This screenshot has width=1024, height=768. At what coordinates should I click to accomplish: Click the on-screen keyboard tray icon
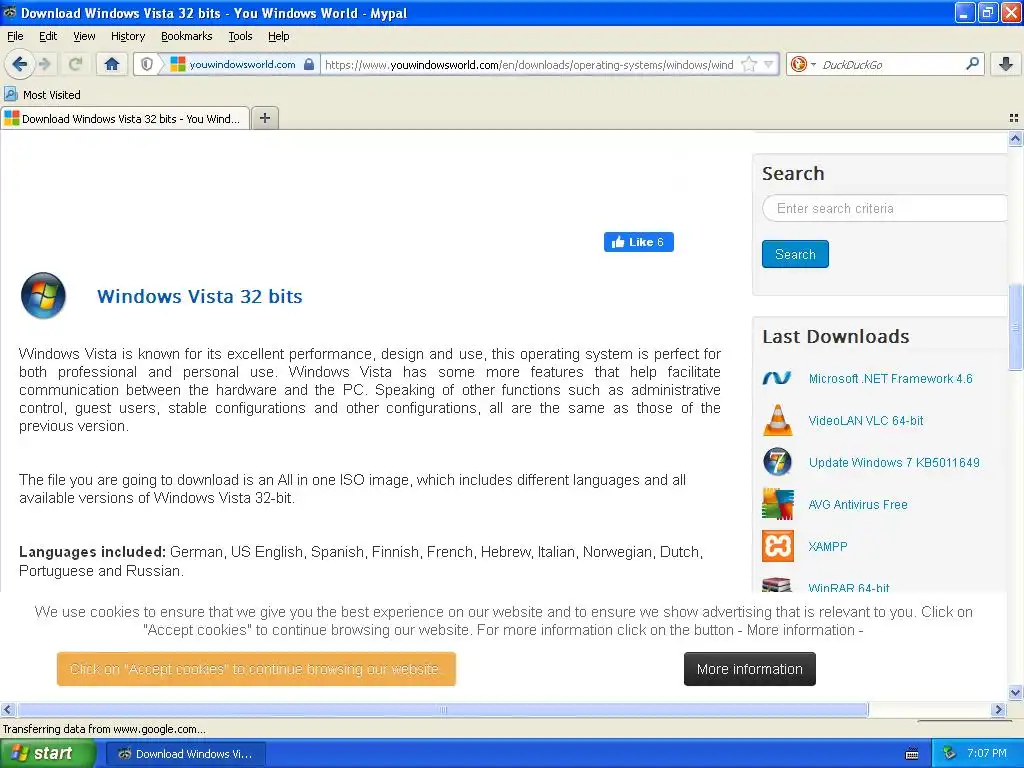point(912,754)
